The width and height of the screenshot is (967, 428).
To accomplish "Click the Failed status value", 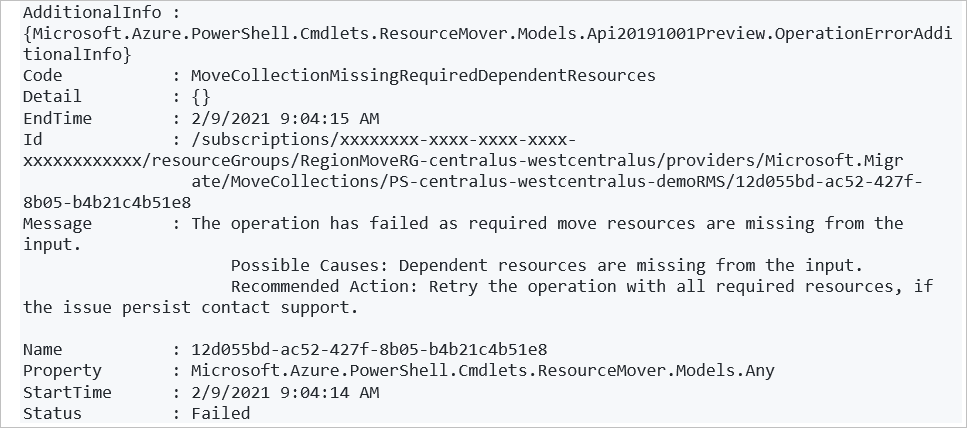I will (221, 414).
